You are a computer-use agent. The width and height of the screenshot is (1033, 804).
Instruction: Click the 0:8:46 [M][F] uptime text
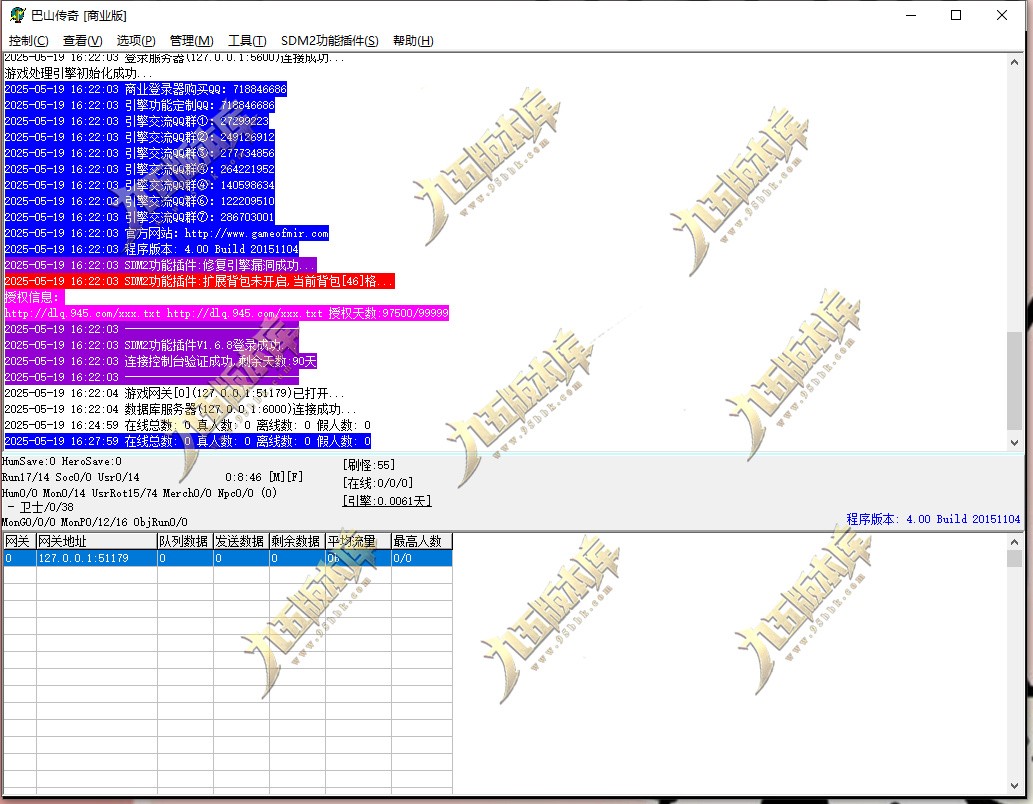point(264,477)
